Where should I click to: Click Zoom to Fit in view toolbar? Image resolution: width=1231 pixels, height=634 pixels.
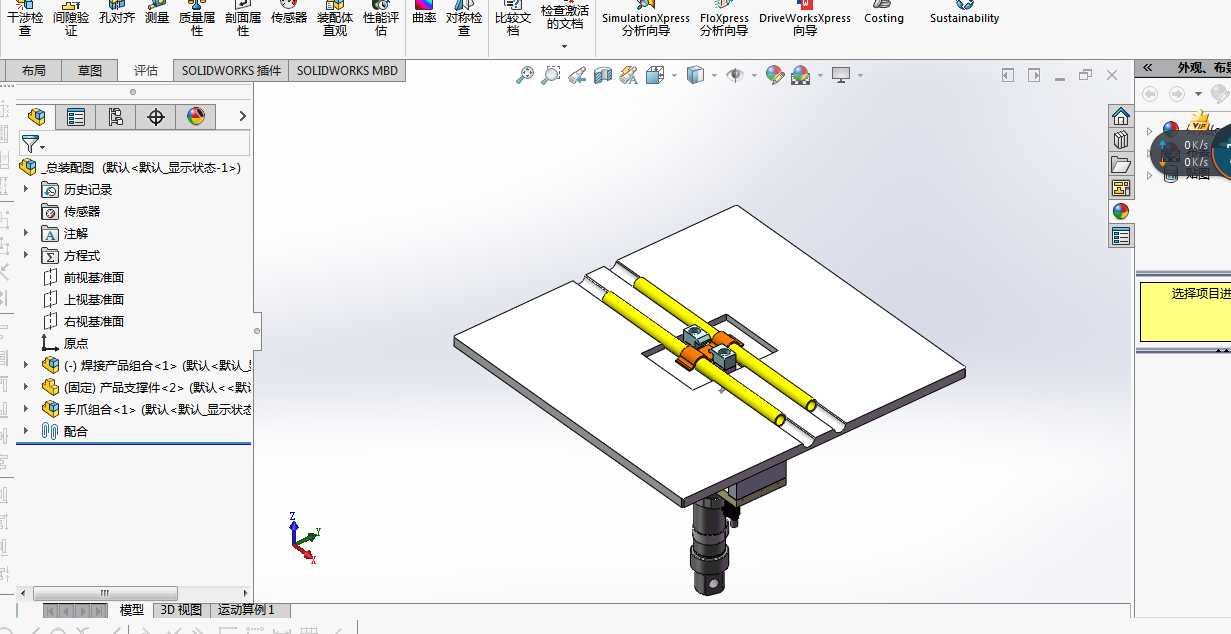point(524,75)
